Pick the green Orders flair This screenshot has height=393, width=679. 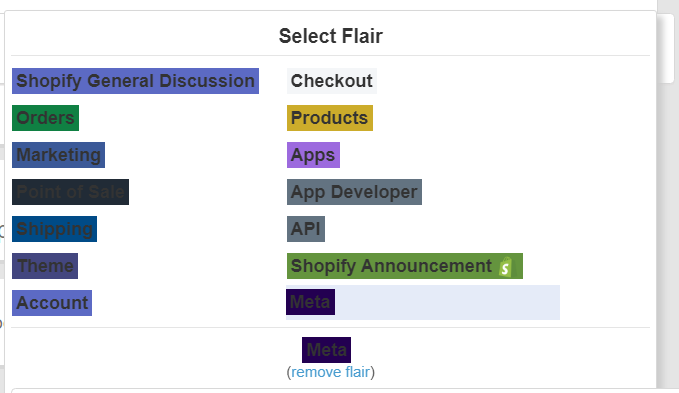click(45, 118)
